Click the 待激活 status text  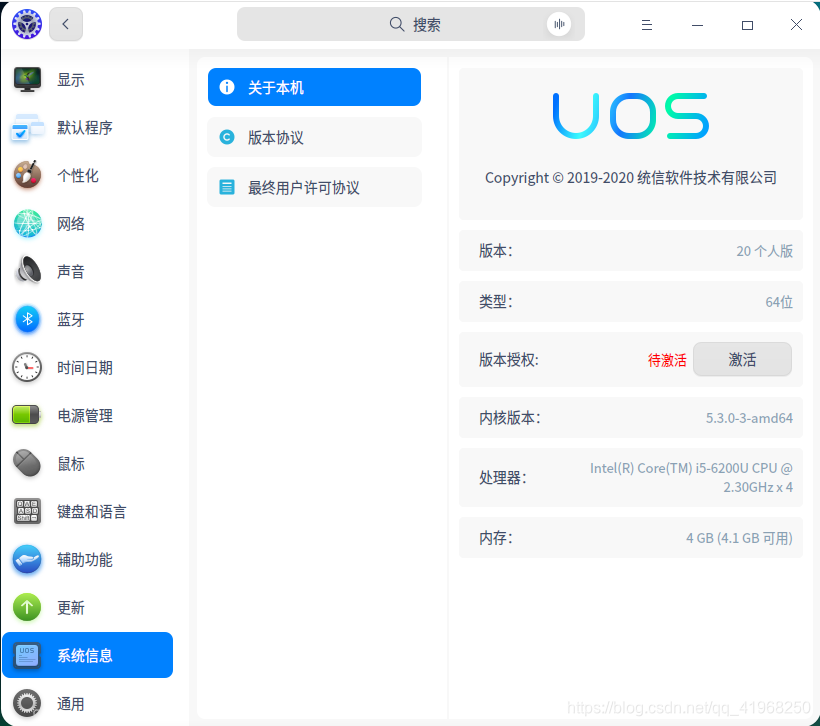(667, 360)
